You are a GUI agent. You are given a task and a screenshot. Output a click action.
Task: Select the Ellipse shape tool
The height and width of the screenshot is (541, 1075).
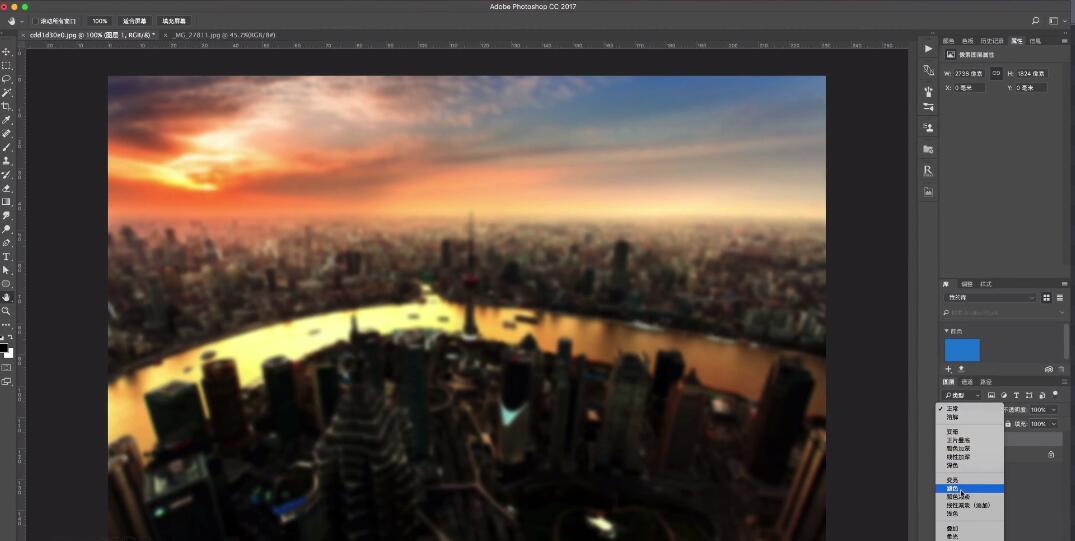pos(7,284)
